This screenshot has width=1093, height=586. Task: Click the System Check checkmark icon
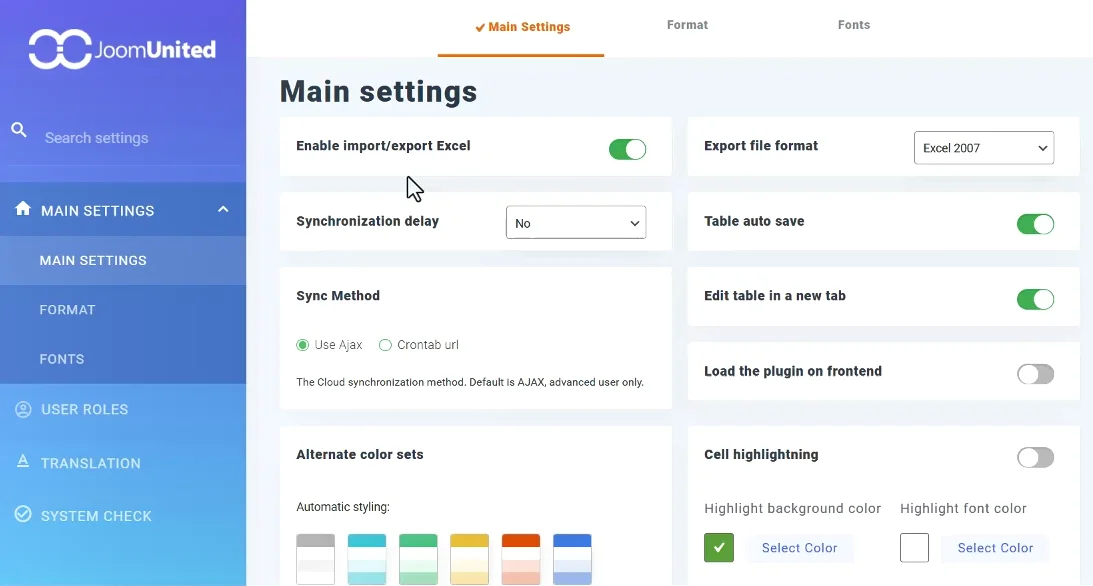(23, 514)
